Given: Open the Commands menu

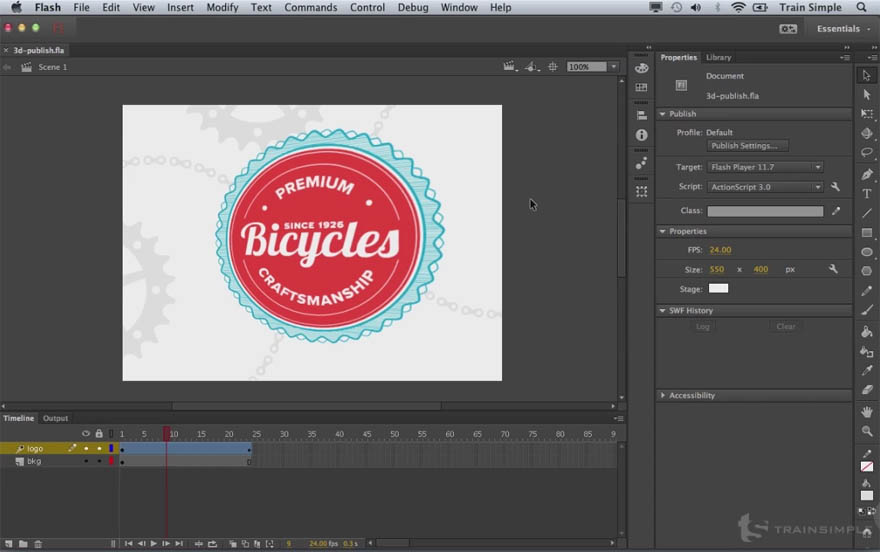Looking at the screenshot, I should point(310,7).
